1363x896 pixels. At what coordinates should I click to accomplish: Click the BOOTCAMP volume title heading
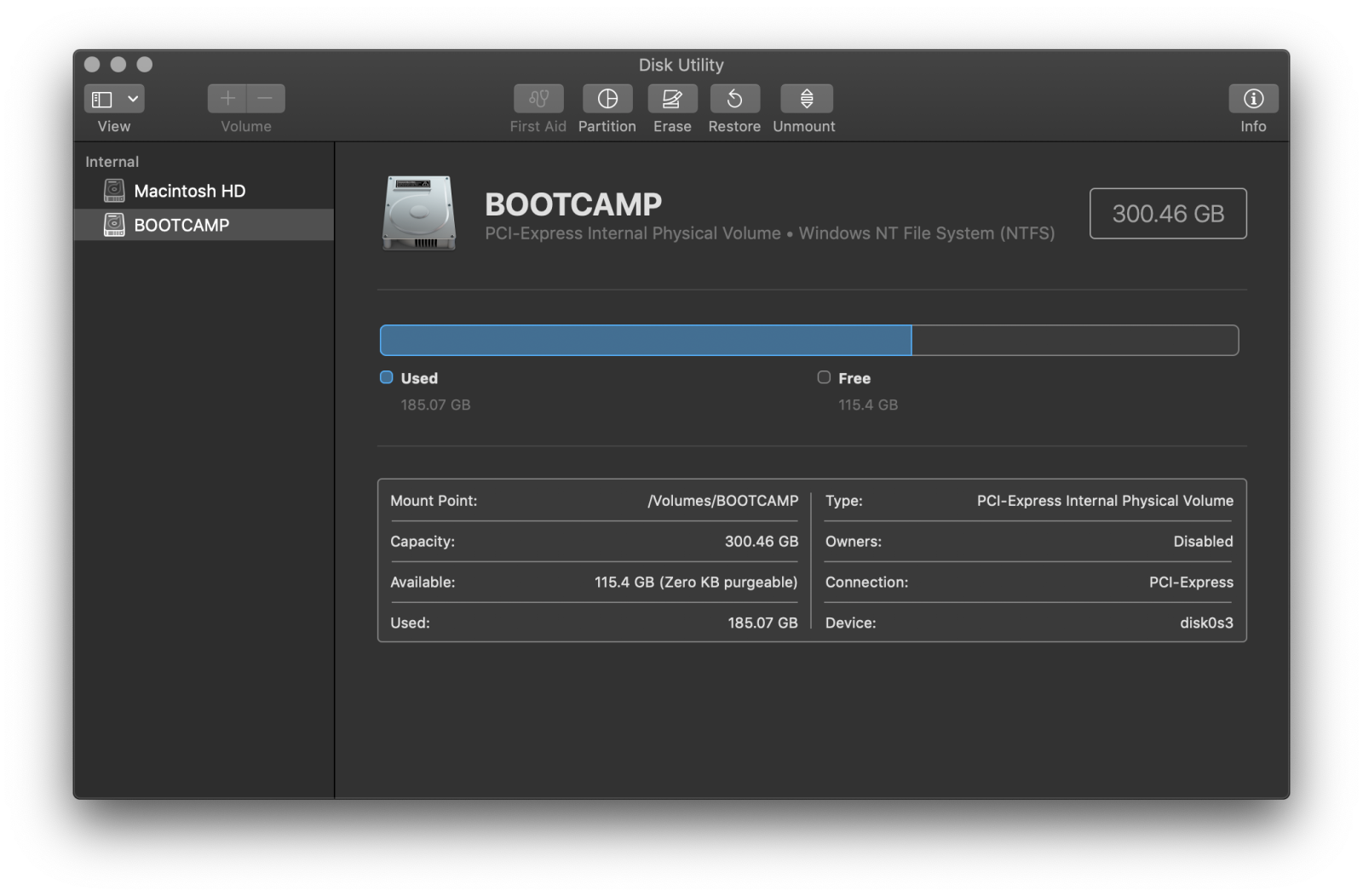[573, 204]
